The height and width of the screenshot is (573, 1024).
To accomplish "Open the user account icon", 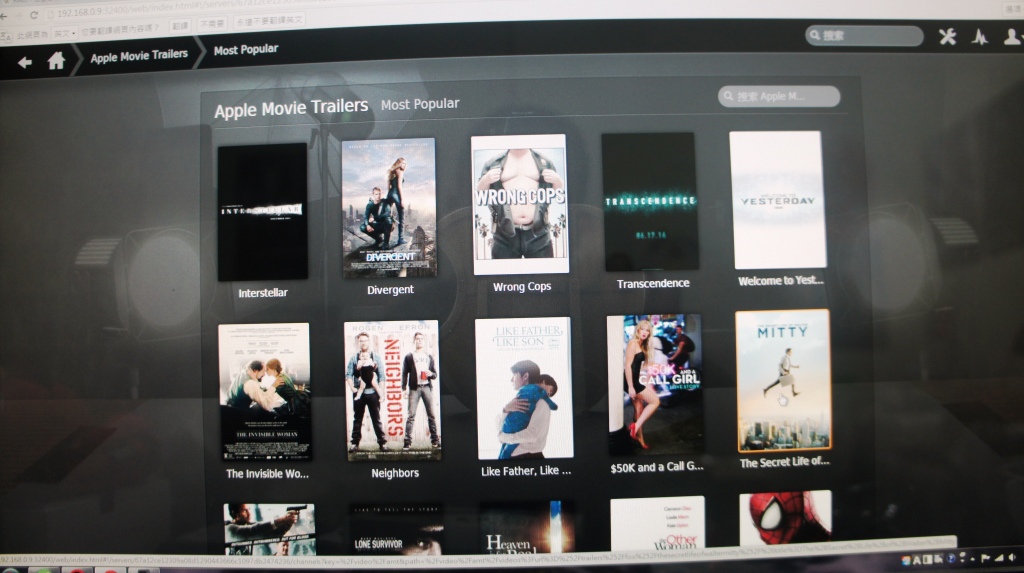I will point(1012,37).
